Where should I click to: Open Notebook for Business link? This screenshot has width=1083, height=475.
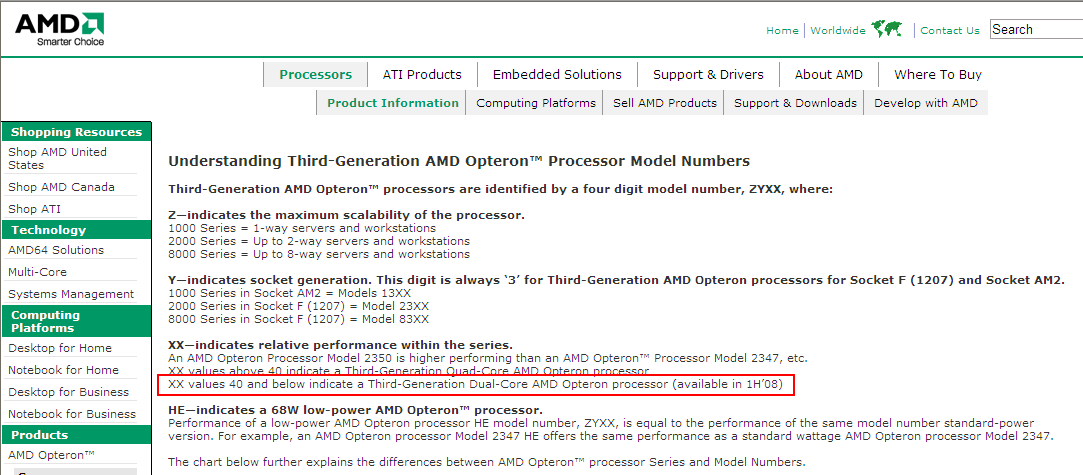[x=72, y=414]
